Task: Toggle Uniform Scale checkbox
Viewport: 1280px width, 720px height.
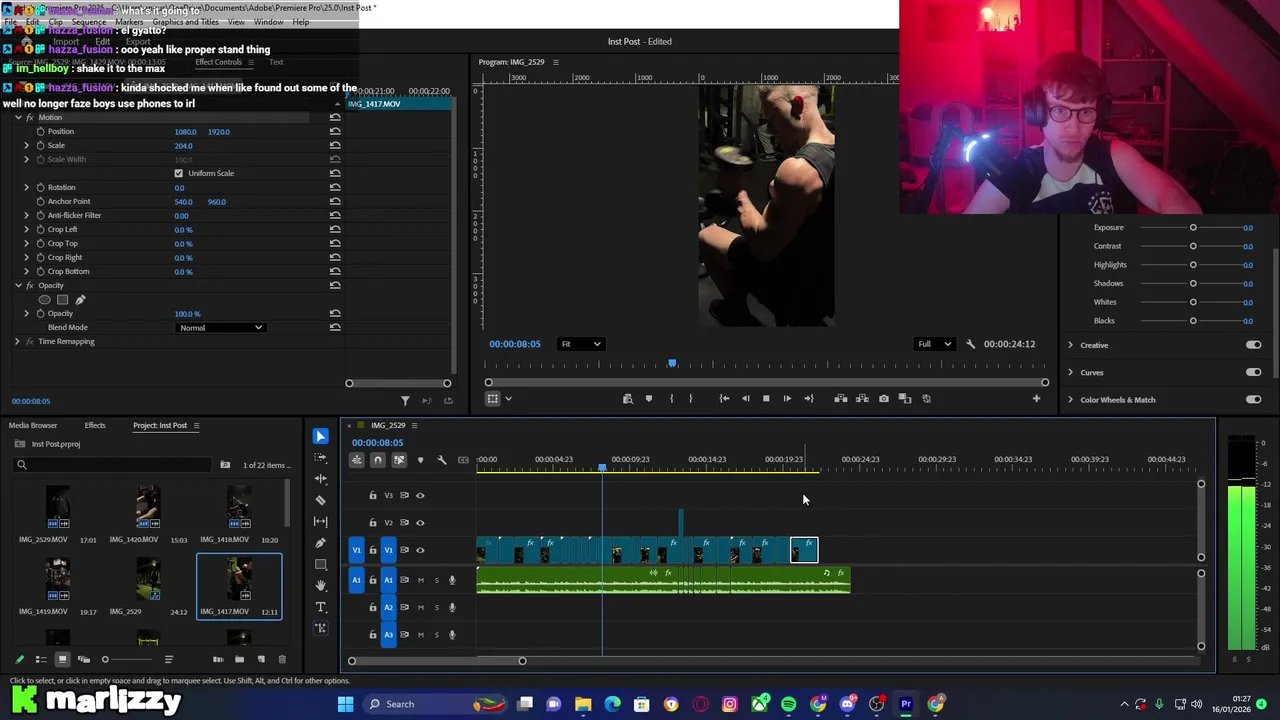Action: [179, 174]
